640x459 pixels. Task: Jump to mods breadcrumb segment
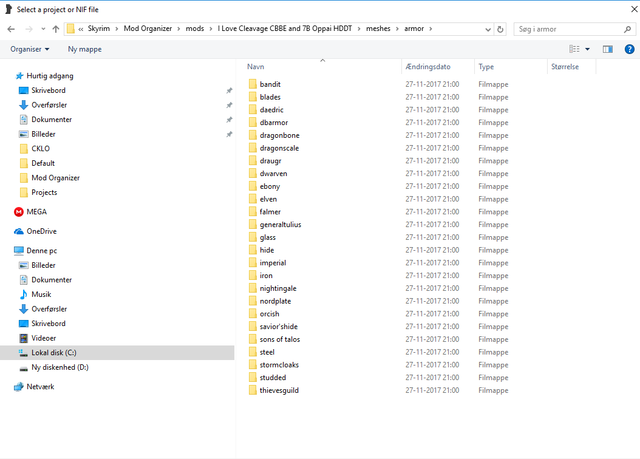click(195, 29)
